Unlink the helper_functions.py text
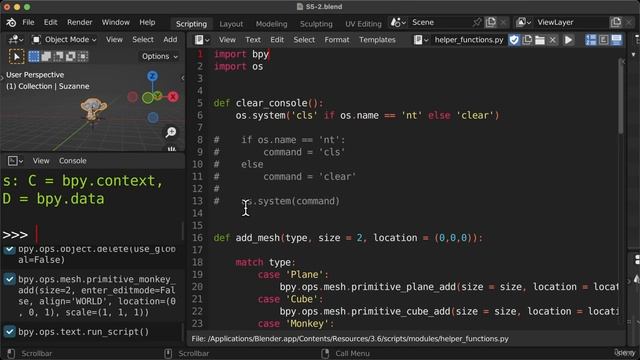640x360 pixels. pos(552,40)
